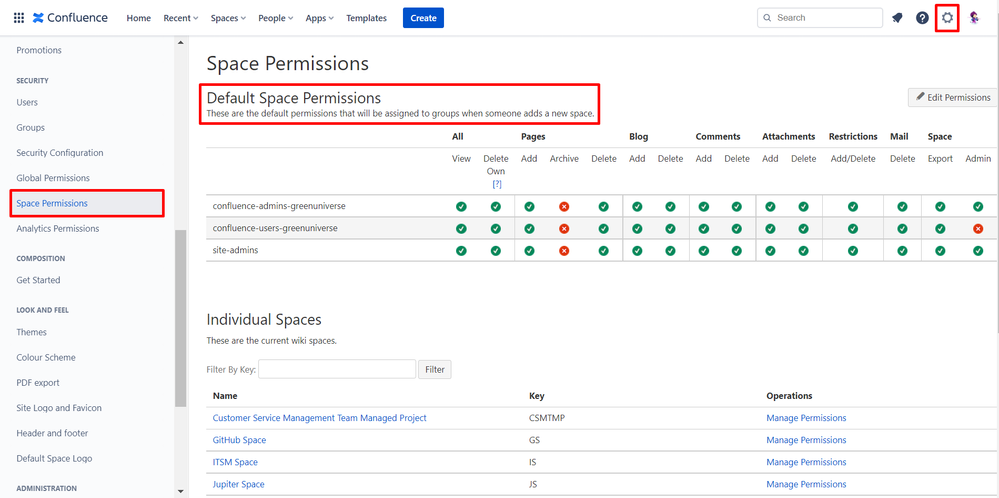Click Restrictions Add/Delete check for confluence-admins-greenuniverse
This screenshot has width=999, height=498.
[x=853, y=206]
